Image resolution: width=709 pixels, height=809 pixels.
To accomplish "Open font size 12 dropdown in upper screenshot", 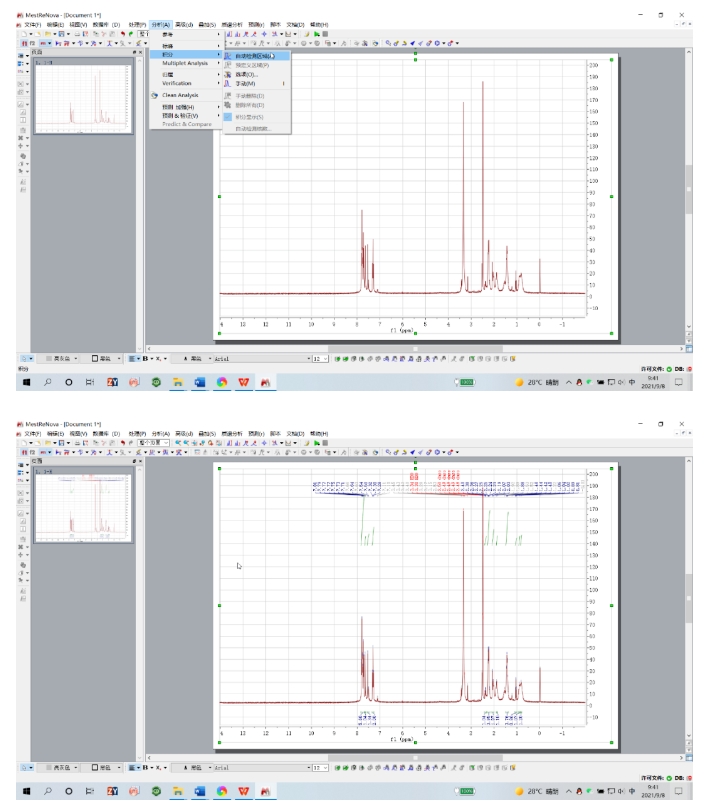I will coord(320,359).
